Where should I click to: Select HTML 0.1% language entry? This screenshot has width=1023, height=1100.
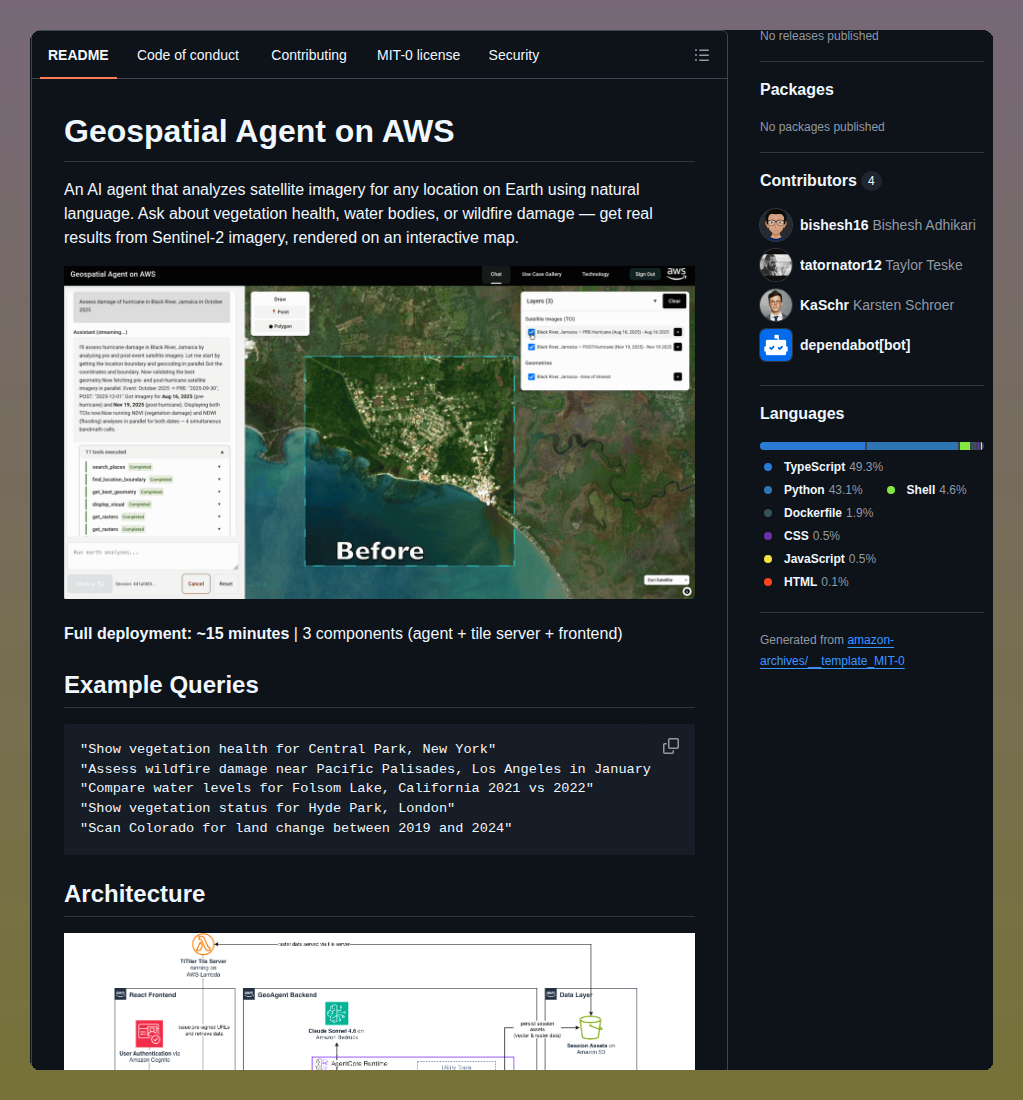[805, 582]
